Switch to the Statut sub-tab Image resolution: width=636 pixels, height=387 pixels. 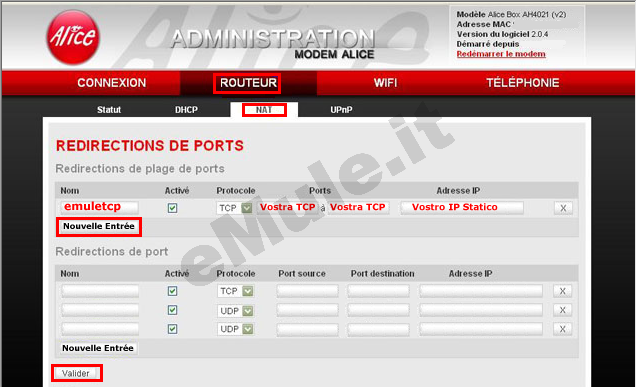pos(109,110)
